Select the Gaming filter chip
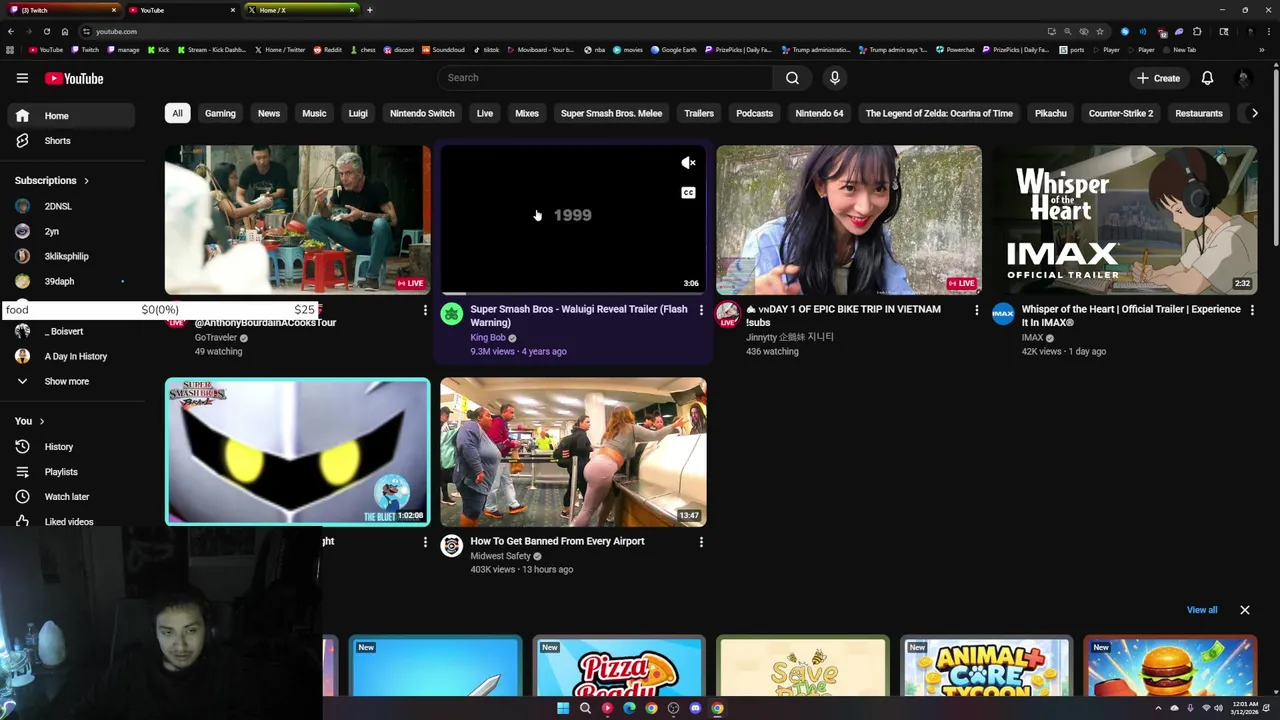This screenshot has height=720, width=1280. (220, 113)
